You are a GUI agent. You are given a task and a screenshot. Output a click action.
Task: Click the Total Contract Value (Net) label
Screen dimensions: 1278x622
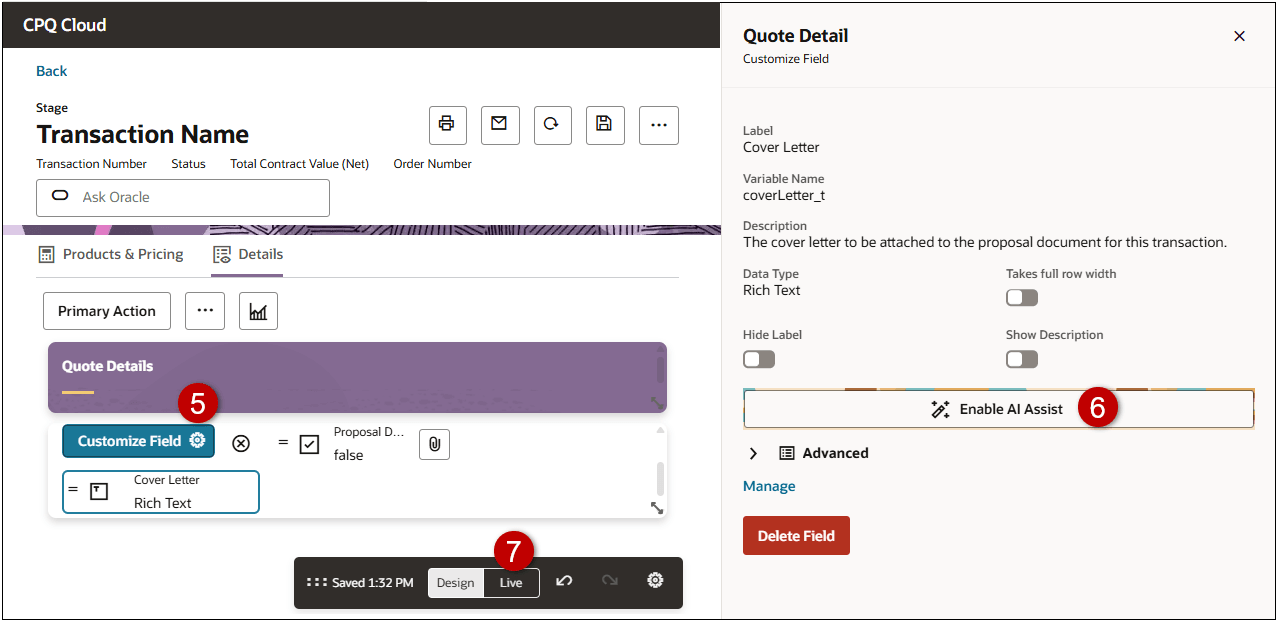point(300,164)
